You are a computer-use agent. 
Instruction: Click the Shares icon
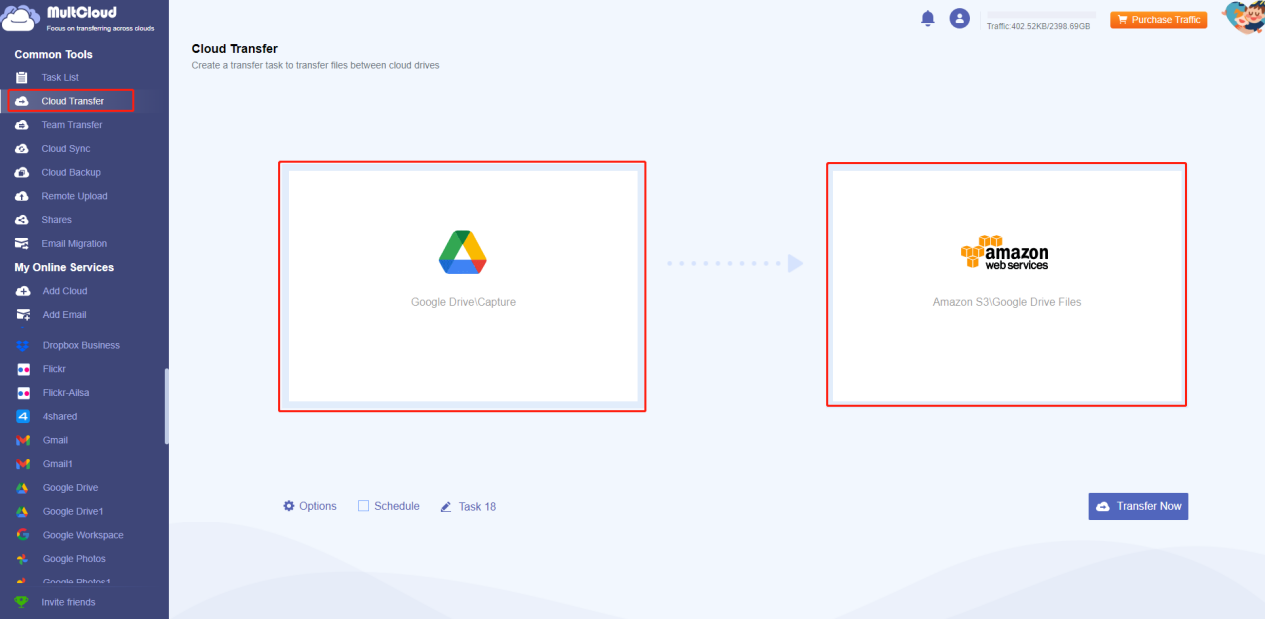click(22, 220)
